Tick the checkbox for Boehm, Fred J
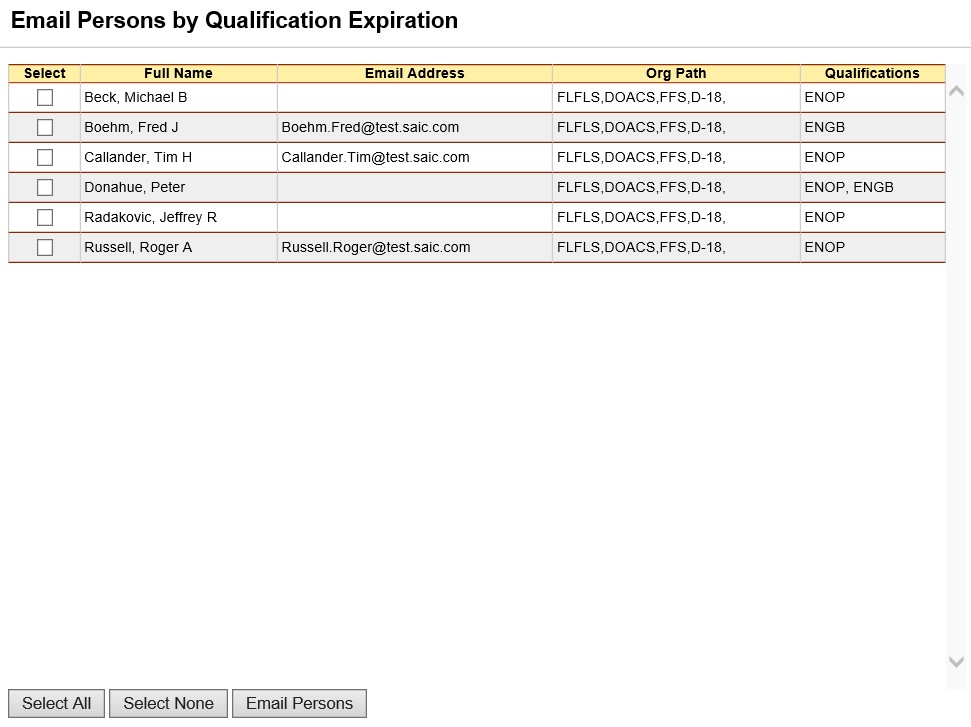The width and height of the screenshot is (971, 727). pyautogui.click(x=45, y=128)
